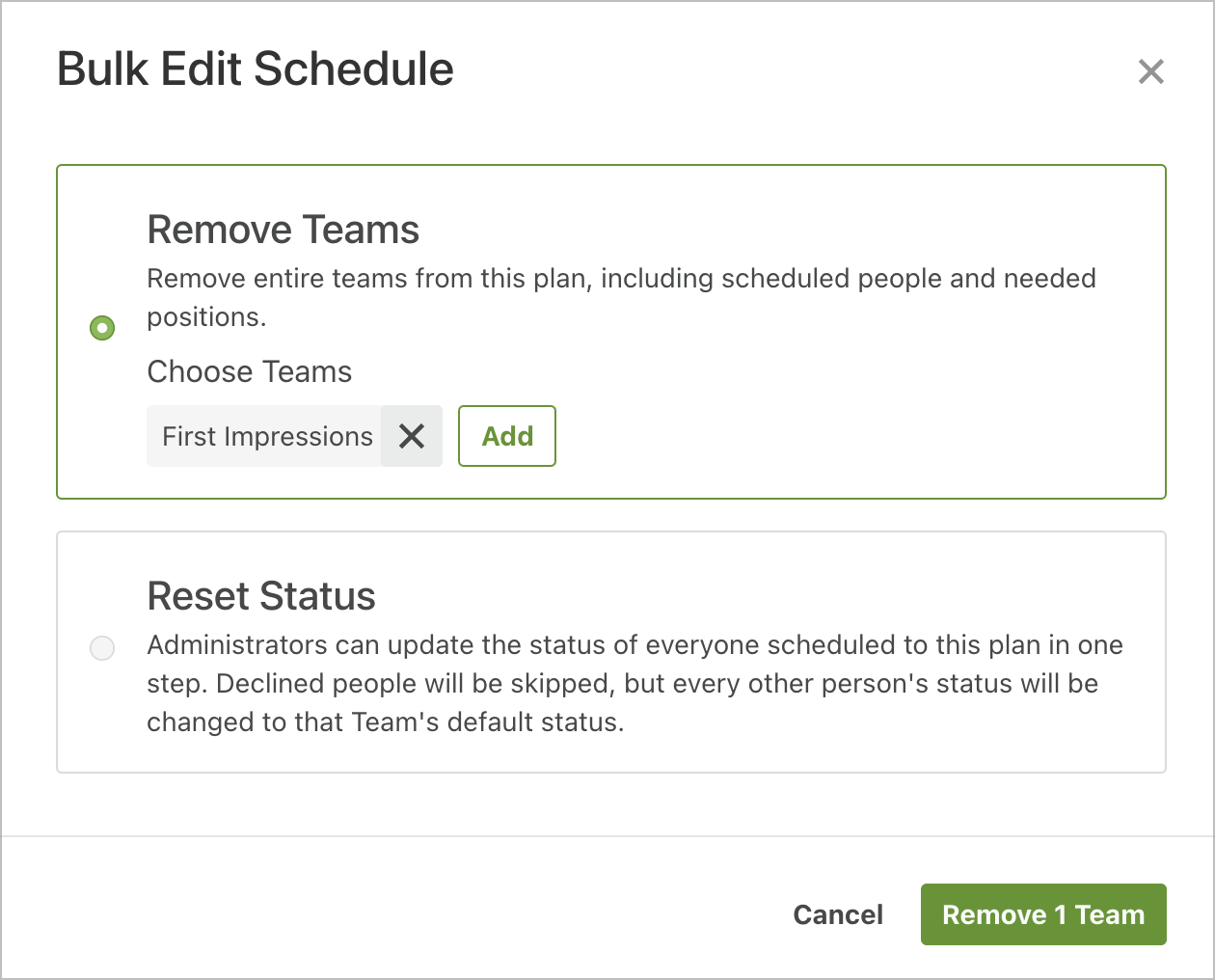The height and width of the screenshot is (980, 1215).
Task: Select the Reset Status radio button
Action: pos(102,647)
